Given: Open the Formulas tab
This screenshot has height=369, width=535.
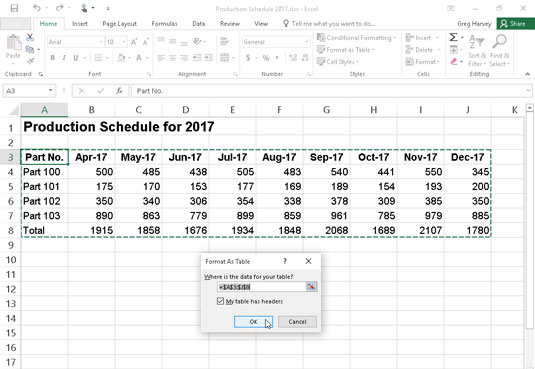Looking at the screenshot, I should 164,24.
